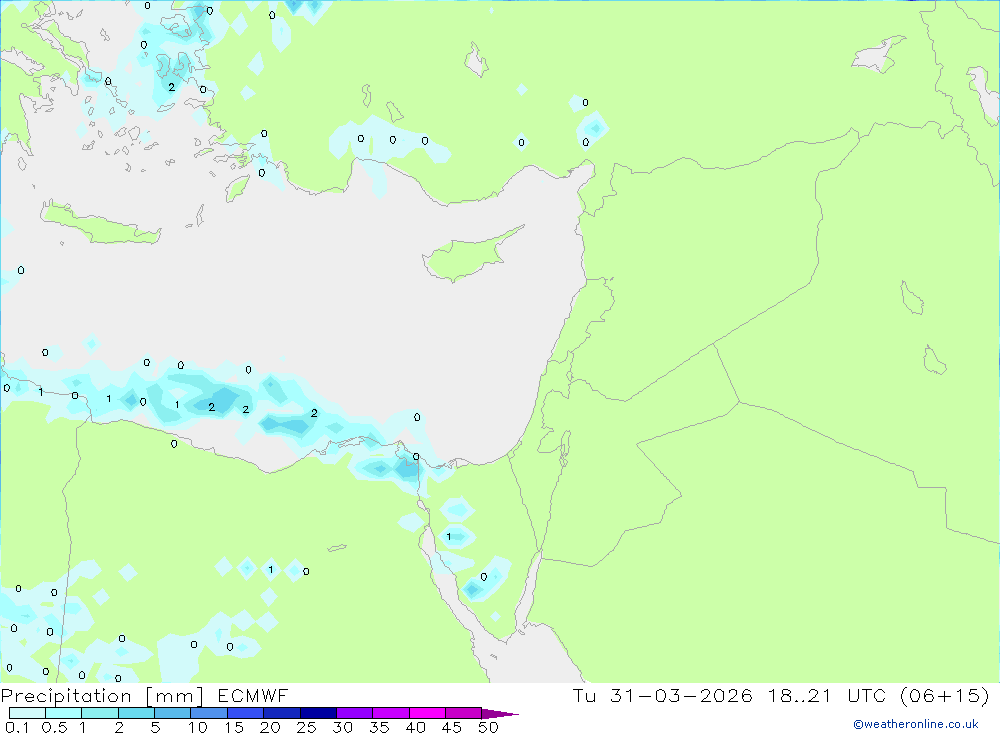
Task: Pick the 0.1–0.5 mm legend color swatch
Action: click(x=27, y=713)
